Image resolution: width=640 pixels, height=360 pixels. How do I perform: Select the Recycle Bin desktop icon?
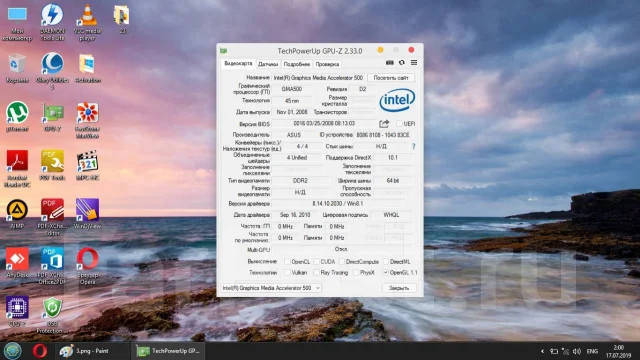(17, 69)
